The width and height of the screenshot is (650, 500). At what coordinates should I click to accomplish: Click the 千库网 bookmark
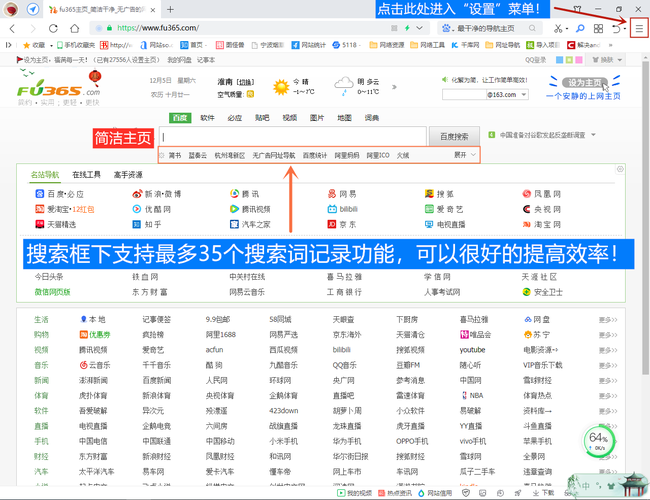[x=465, y=45]
